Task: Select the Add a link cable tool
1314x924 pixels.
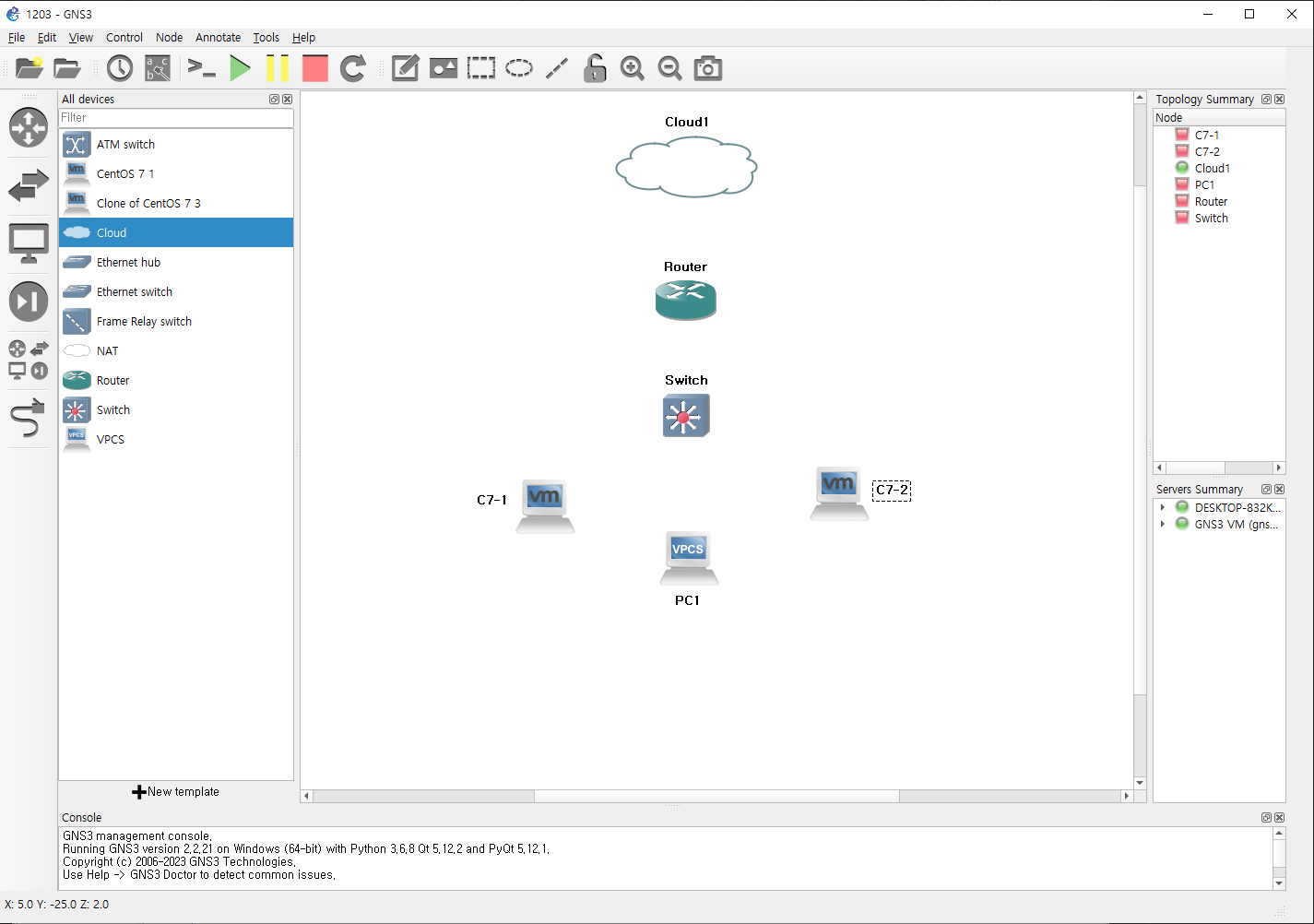Action: pyautogui.click(x=29, y=418)
